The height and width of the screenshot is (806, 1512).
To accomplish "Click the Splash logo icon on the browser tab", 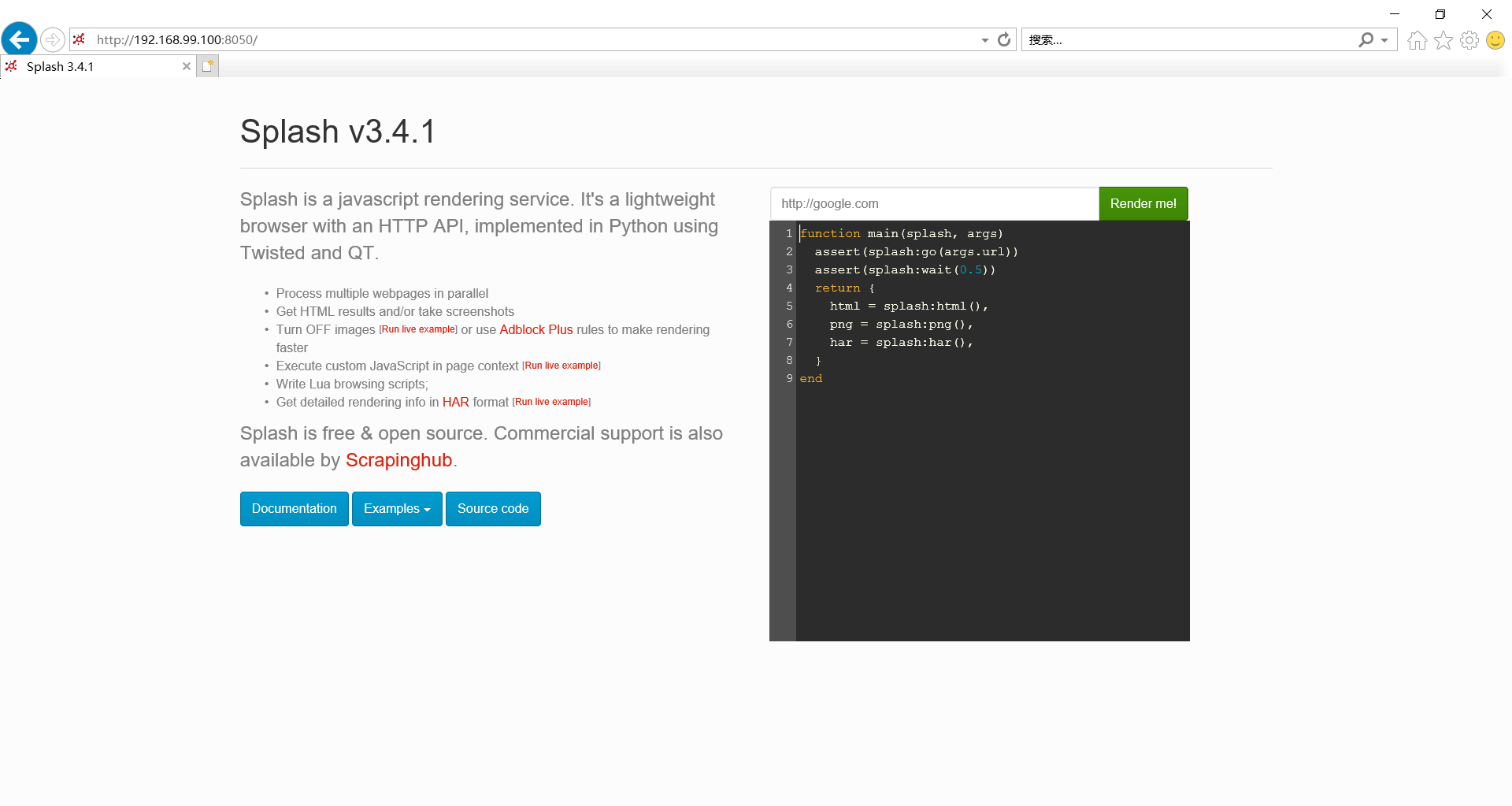I will (x=11, y=66).
